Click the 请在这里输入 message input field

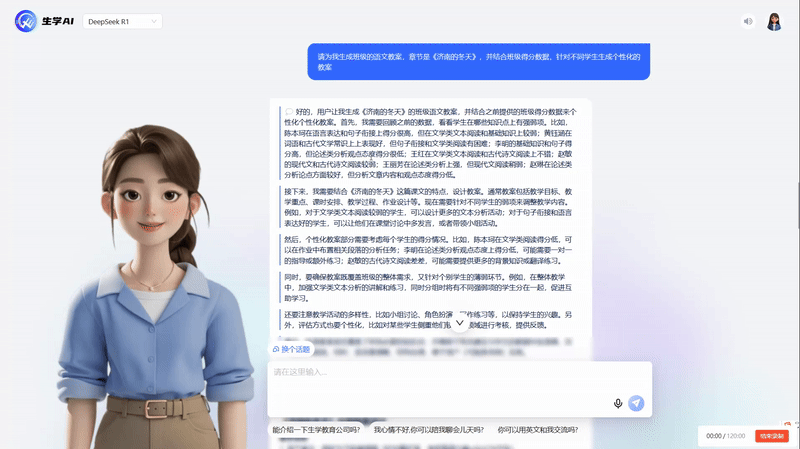pos(440,373)
